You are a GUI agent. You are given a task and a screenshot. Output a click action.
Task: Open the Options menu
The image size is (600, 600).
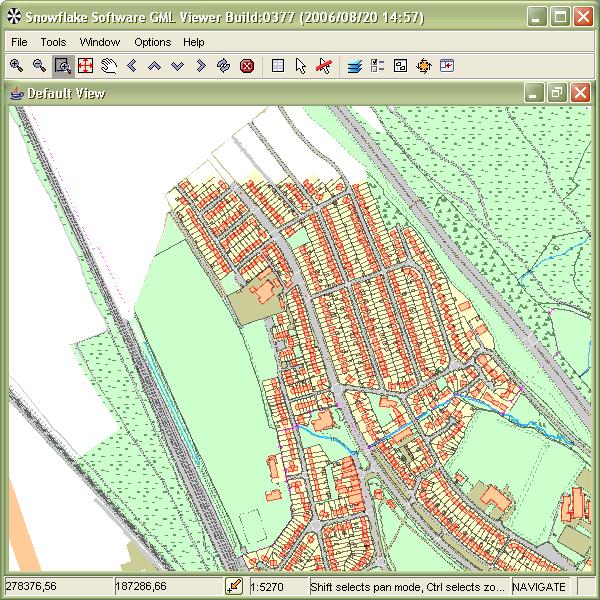(x=152, y=42)
